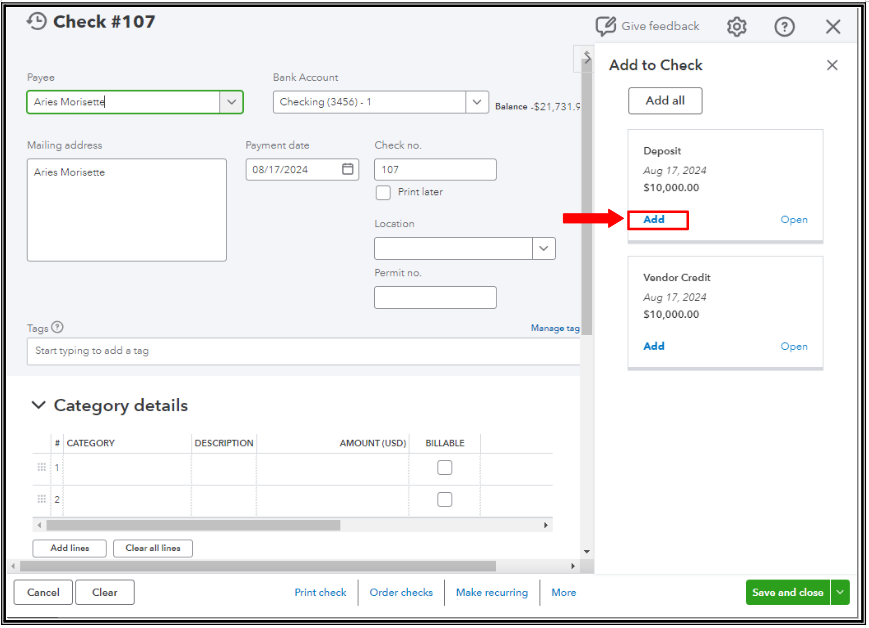Open the Manage tags link
Image resolution: width=869 pixels, height=628 pixels.
tap(555, 327)
